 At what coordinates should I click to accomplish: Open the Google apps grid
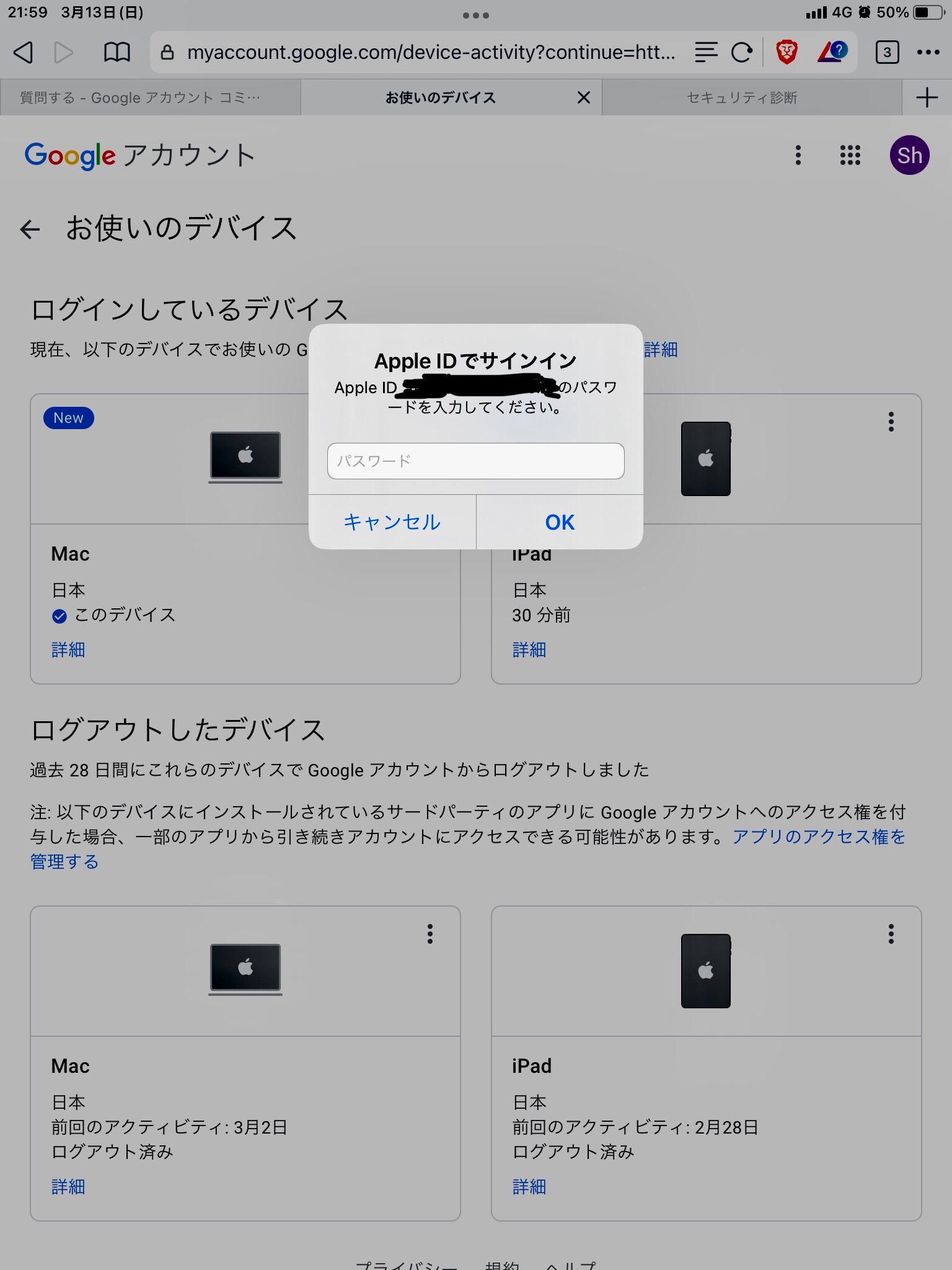pyautogui.click(x=850, y=155)
